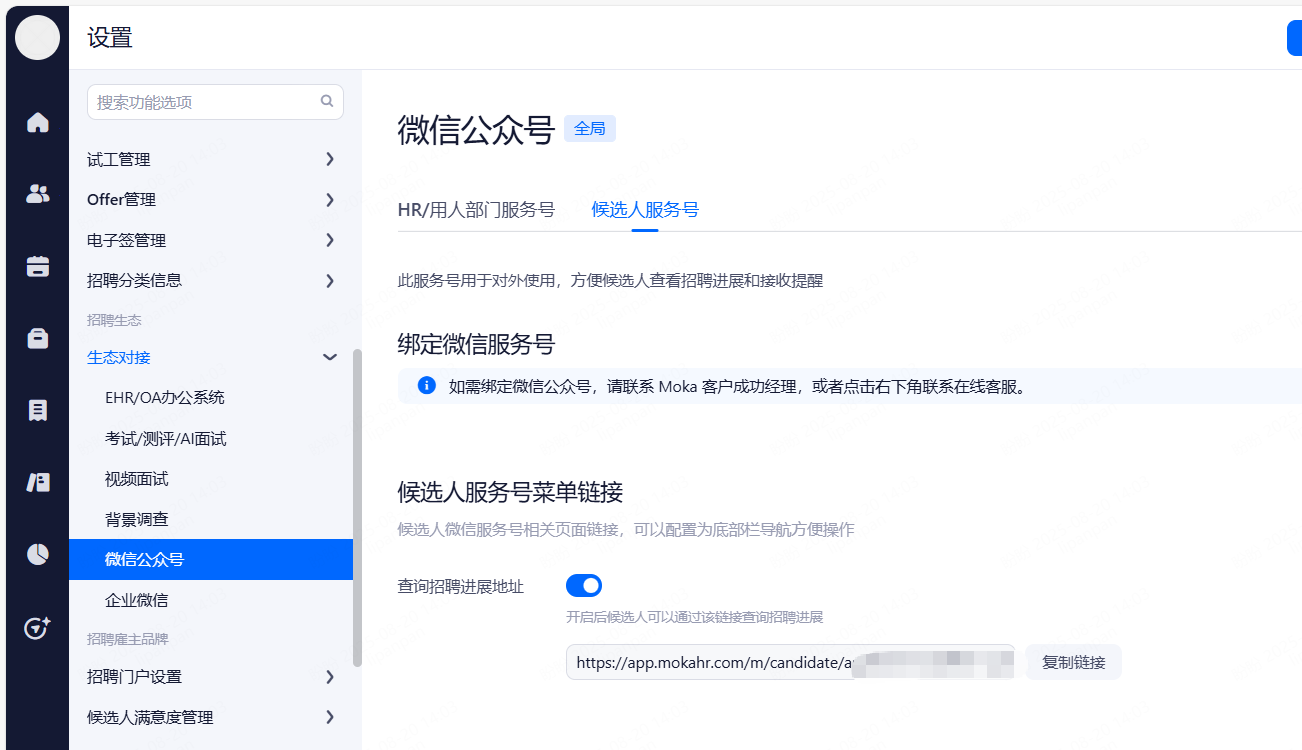Select the 候选人服务号 tab
1302x750 pixels.
click(x=645, y=209)
